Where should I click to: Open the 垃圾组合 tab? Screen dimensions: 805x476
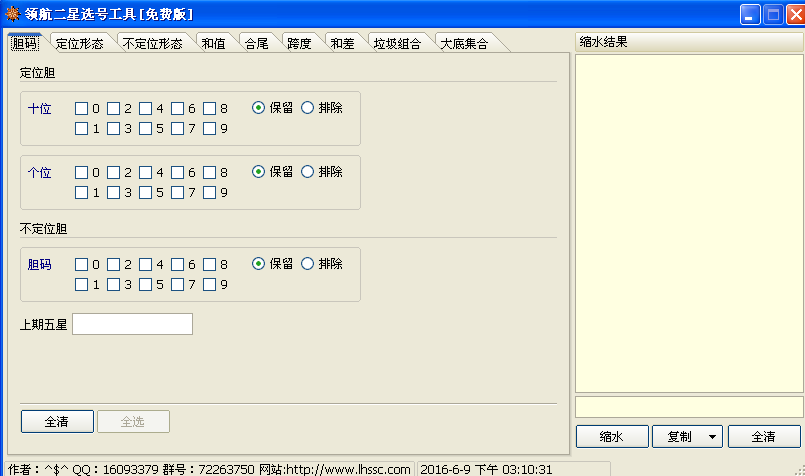click(x=397, y=44)
